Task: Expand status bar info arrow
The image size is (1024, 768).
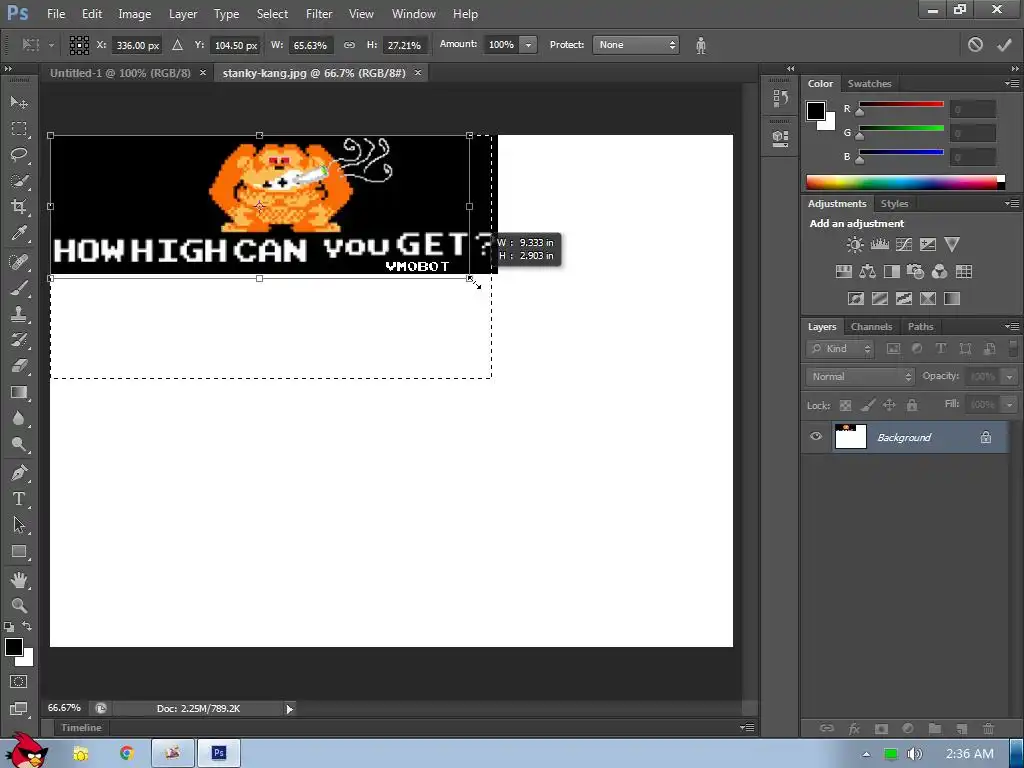Action: coord(289,709)
